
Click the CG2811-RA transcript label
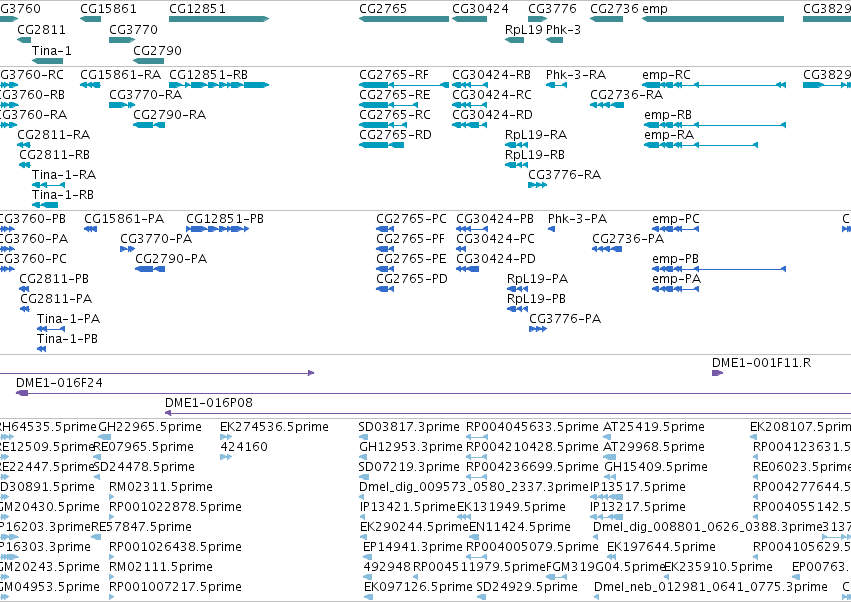pos(53,135)
